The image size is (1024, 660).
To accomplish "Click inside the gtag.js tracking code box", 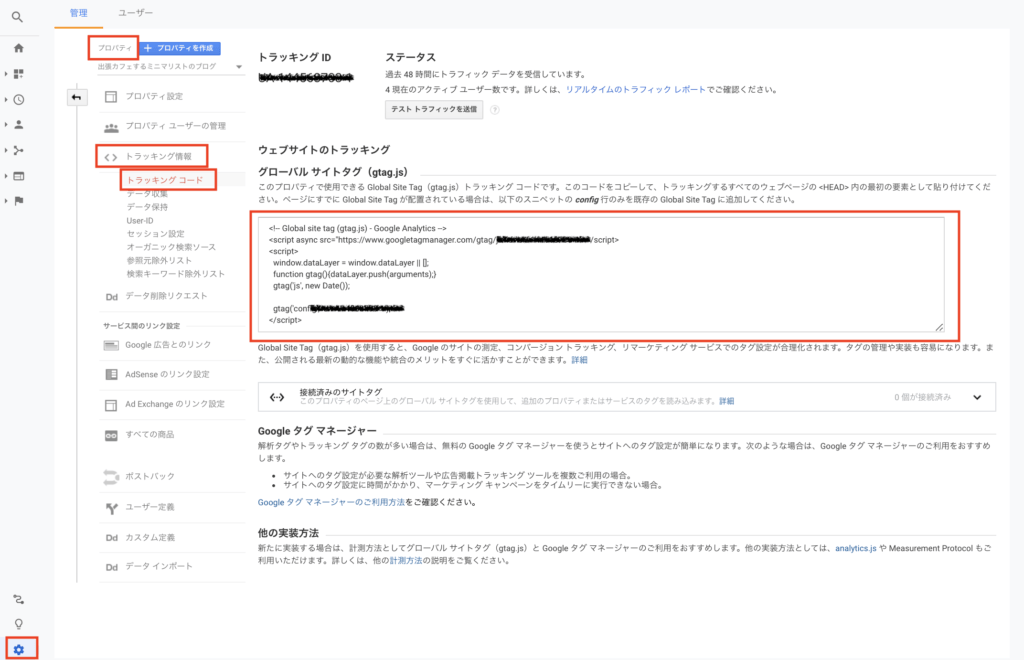I will click(601, 274).
